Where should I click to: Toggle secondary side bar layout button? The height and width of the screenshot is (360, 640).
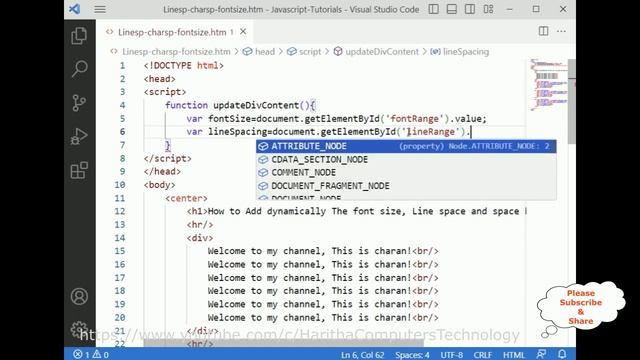(x=470, y=9)
